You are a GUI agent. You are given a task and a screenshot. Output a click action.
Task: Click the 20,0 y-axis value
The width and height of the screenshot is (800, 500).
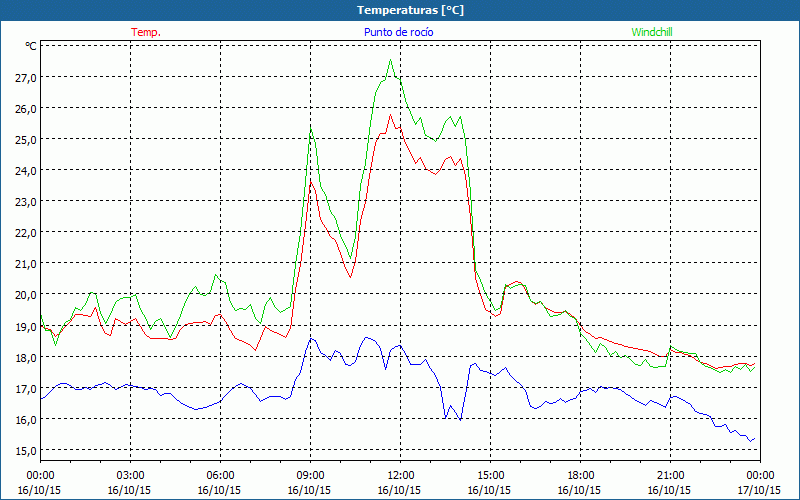(x=27, y=295)
